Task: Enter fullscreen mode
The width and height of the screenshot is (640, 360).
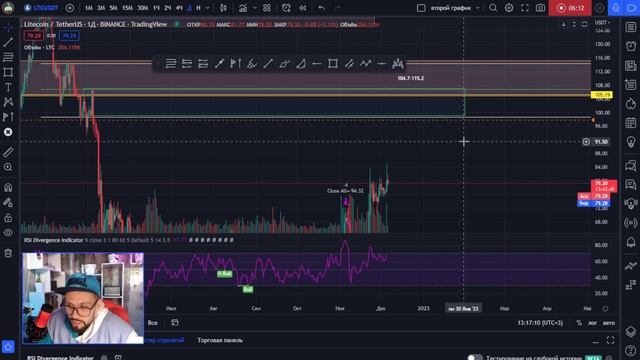Action: pos(525,8)
